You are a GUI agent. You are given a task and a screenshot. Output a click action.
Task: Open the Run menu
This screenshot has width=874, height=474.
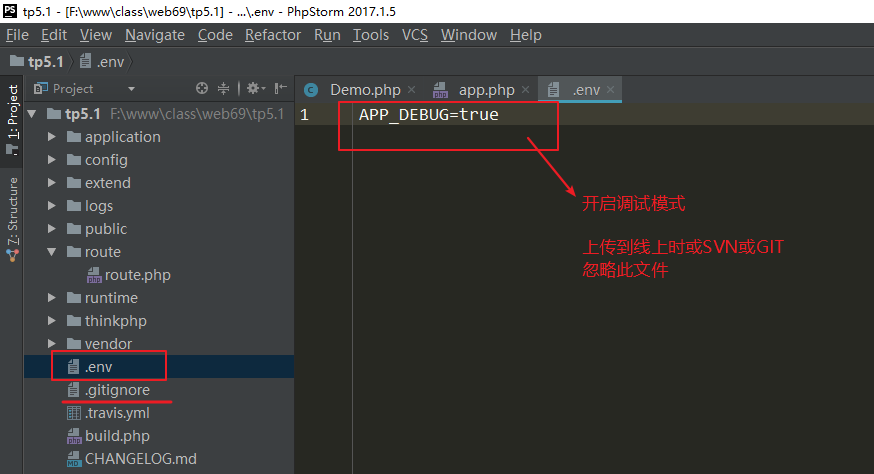pos(327,35)
